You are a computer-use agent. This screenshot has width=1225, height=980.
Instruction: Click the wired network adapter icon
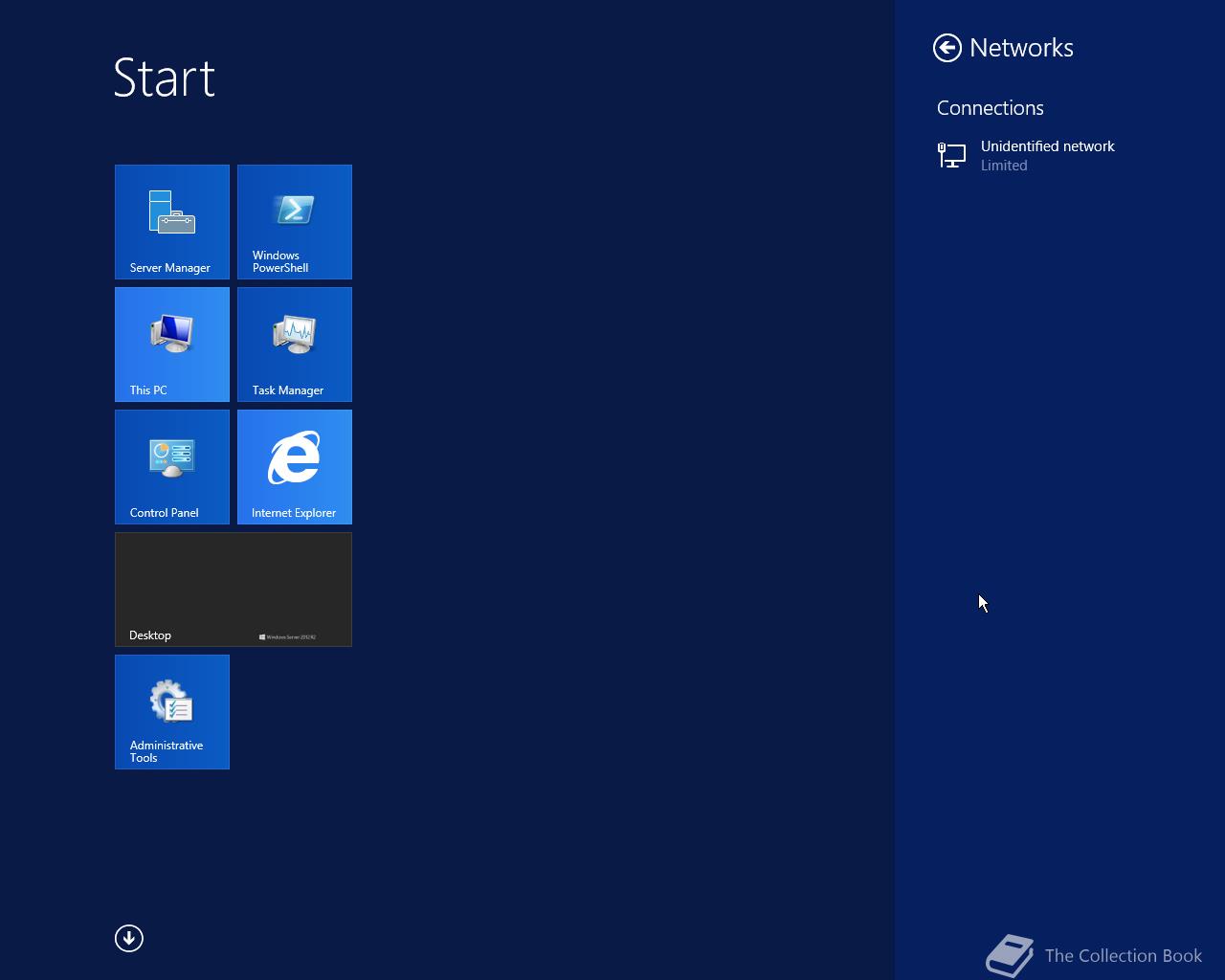951,155
